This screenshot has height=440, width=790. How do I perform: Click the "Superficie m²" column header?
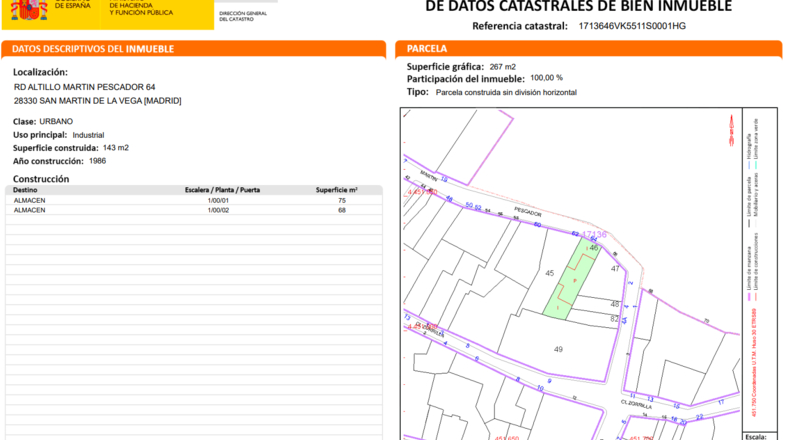[x=337, y=190]
